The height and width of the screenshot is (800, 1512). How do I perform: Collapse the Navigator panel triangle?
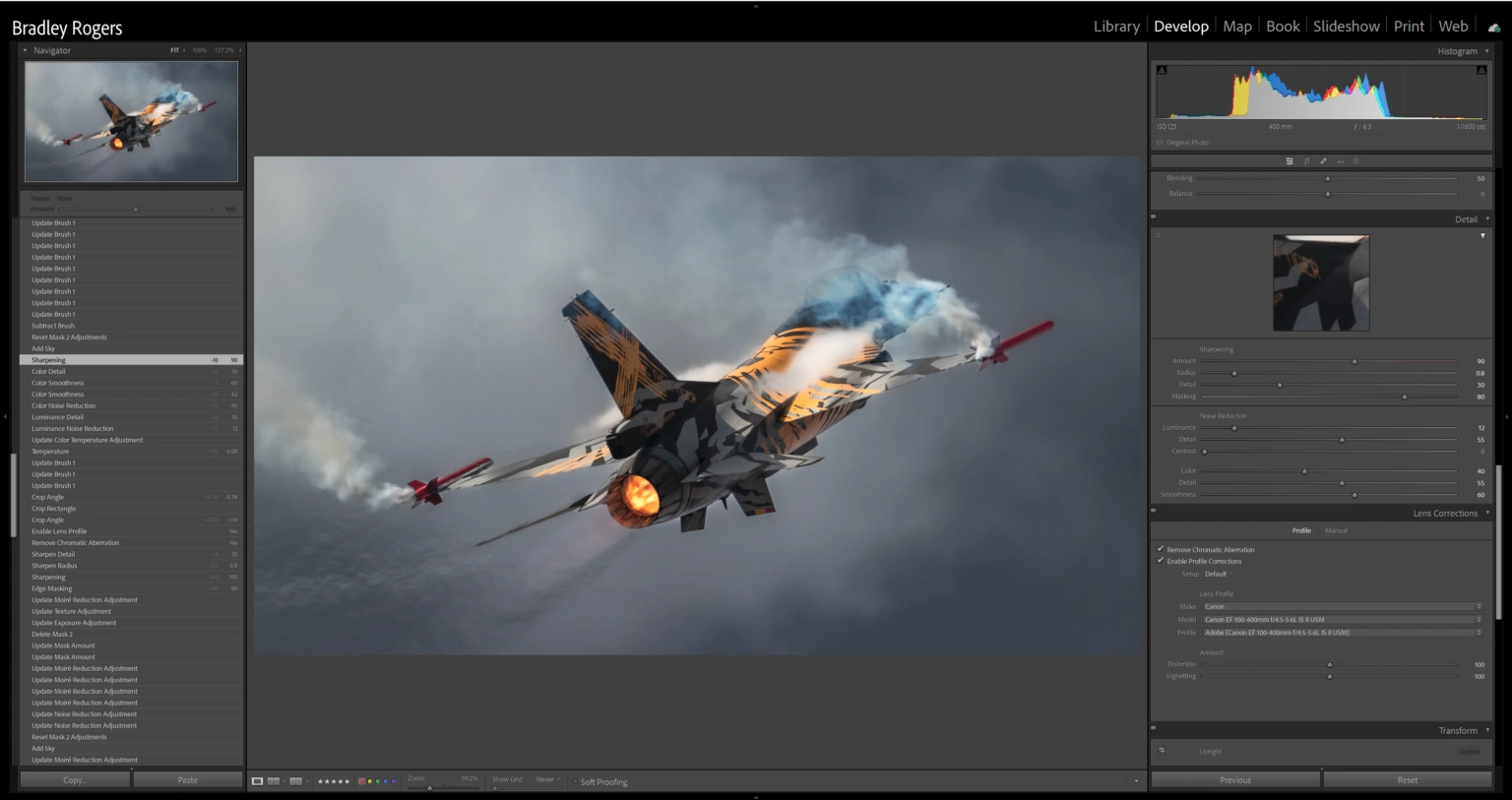click(x=25, y=50)
